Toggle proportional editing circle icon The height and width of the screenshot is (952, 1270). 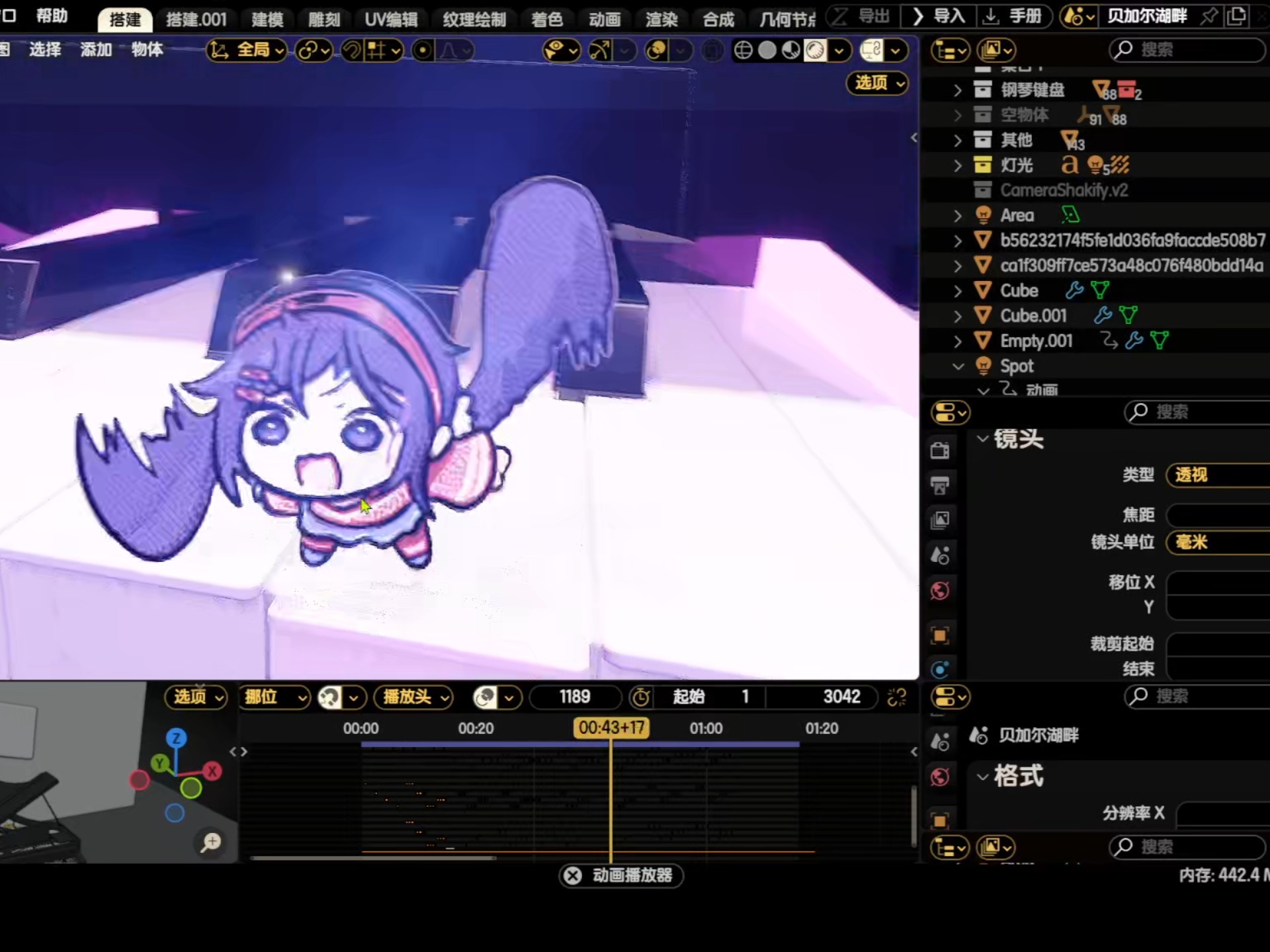click(423, 50)
